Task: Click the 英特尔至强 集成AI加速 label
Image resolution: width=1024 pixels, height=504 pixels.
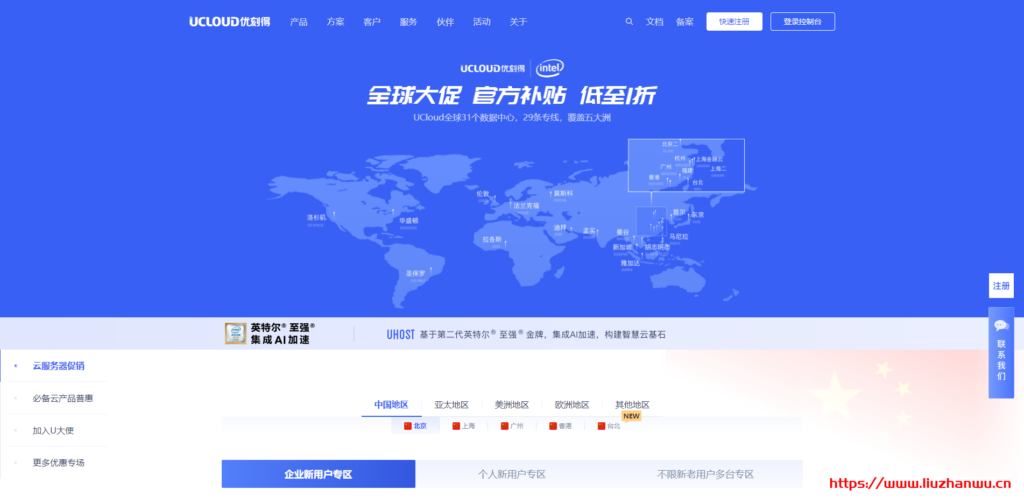Action: [x=282, y=334]
